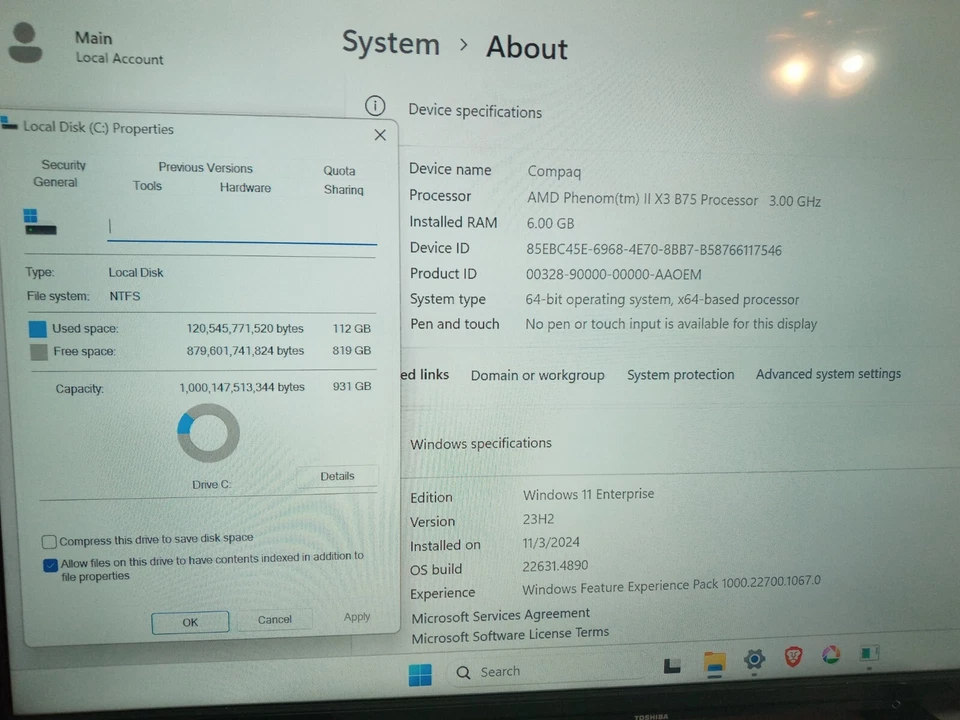Open Advanced system settings

tap(828, 374)
